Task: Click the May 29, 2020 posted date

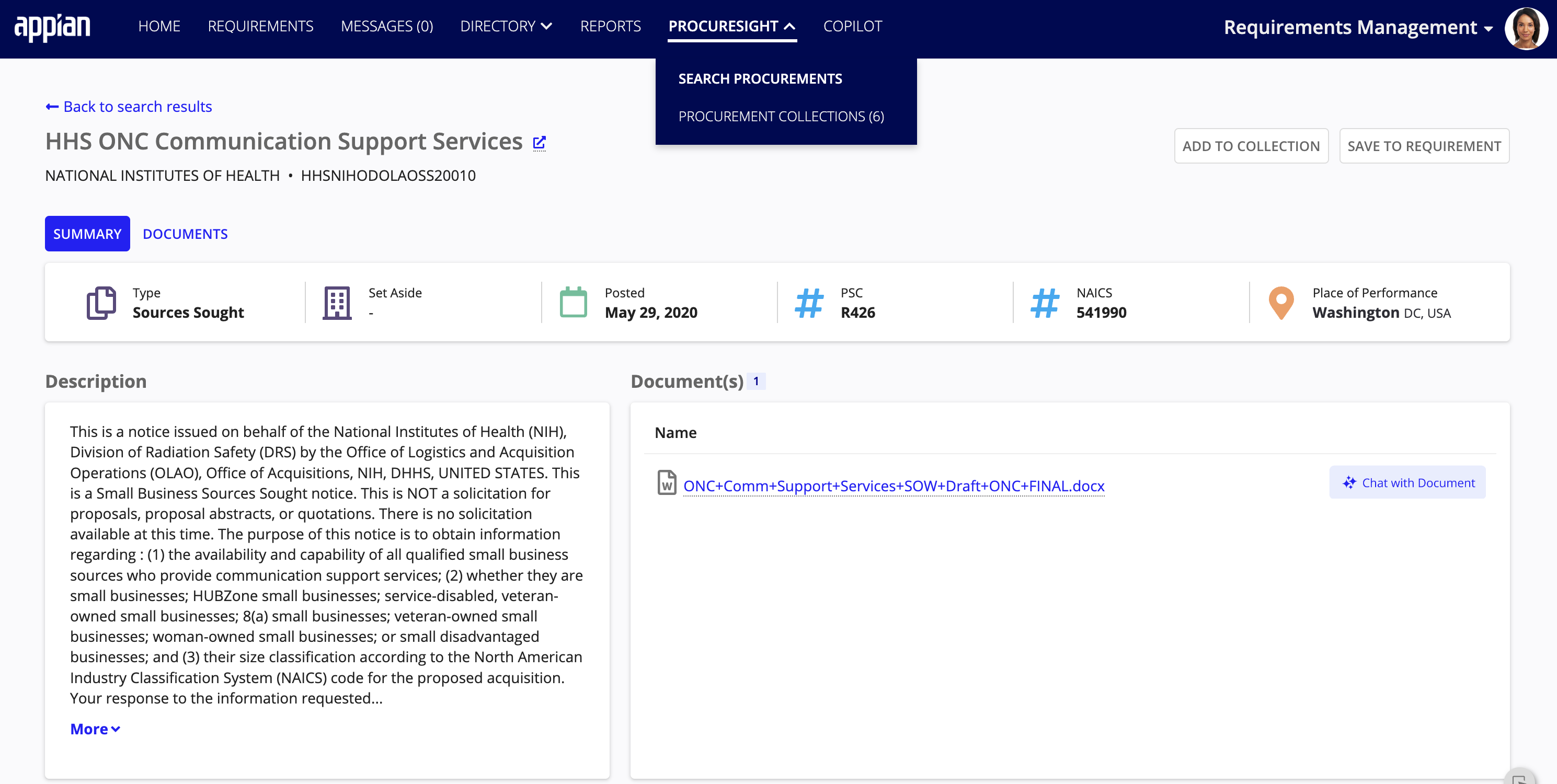Action: point(651,312)
